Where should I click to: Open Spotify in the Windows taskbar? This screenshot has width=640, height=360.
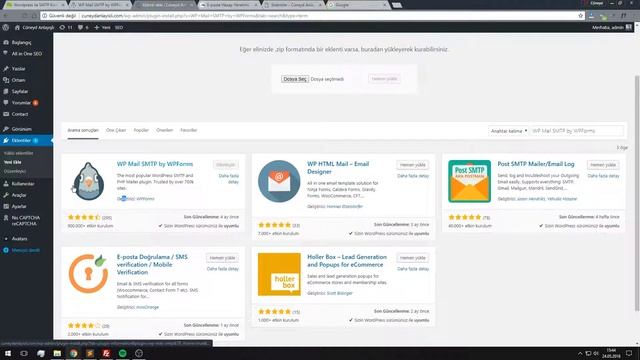[122, 353]
